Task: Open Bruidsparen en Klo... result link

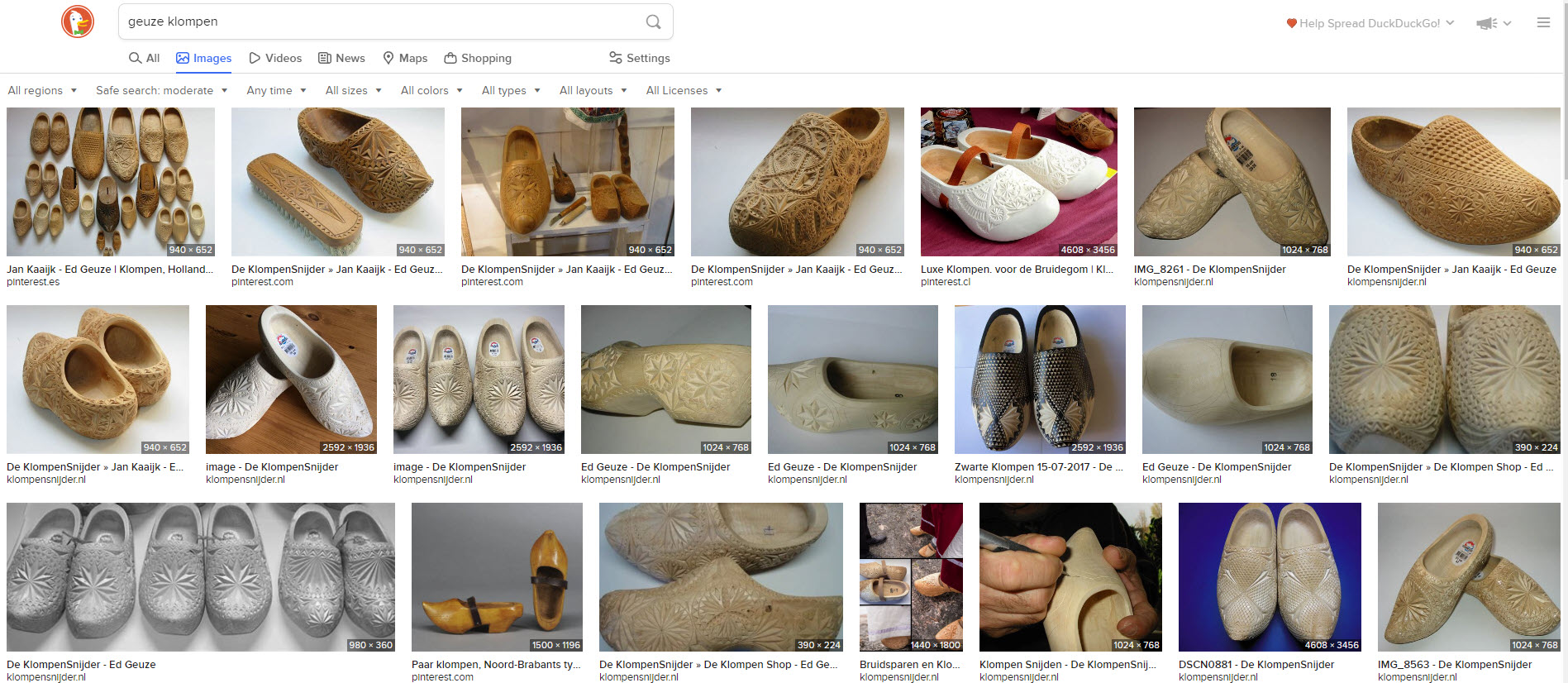Action: pos(910,664)
